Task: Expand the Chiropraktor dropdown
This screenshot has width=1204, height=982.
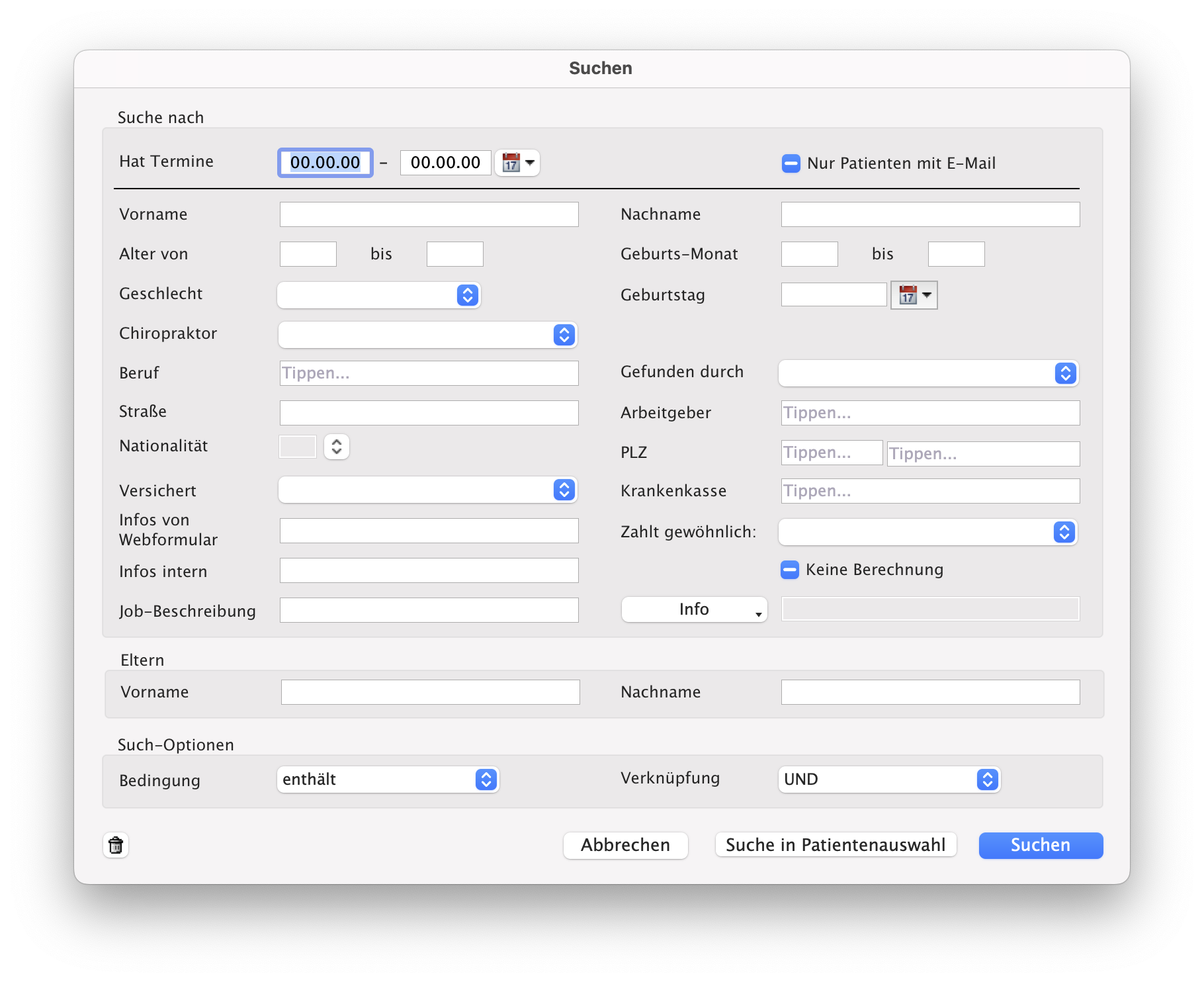Action: tap(427, 335)
